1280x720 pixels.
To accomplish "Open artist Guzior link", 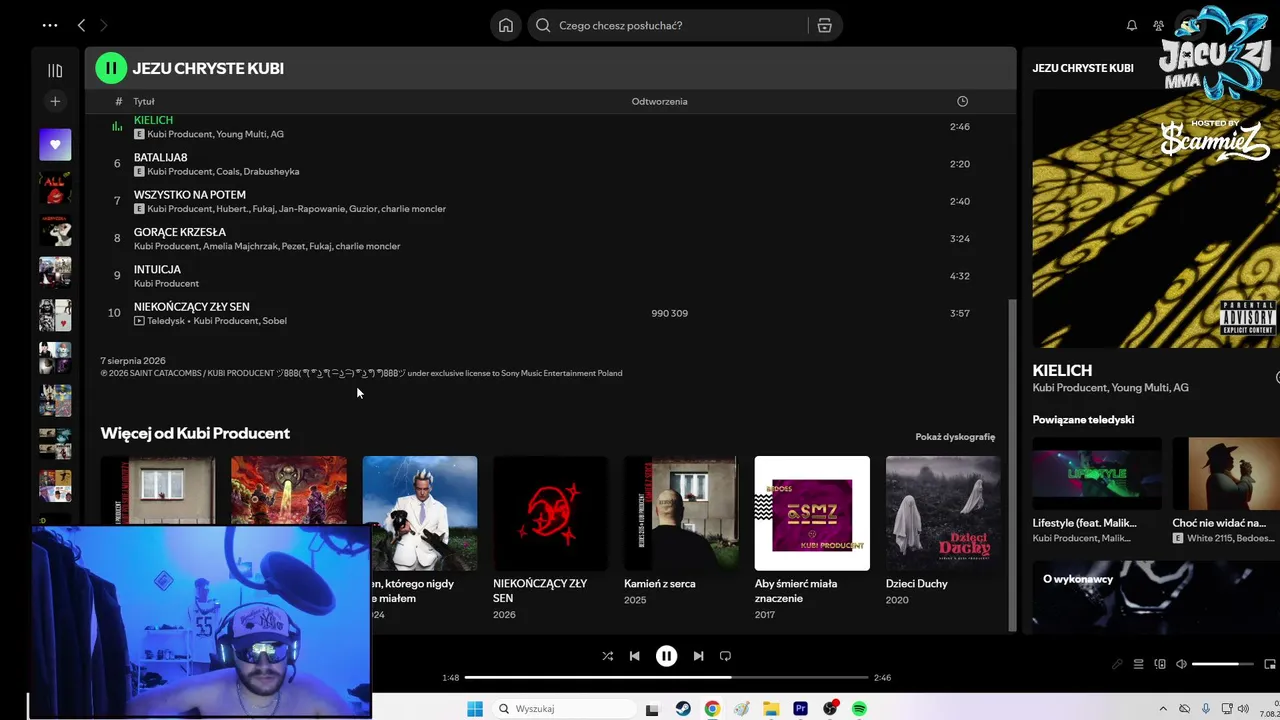I will [x=363, y=209].
